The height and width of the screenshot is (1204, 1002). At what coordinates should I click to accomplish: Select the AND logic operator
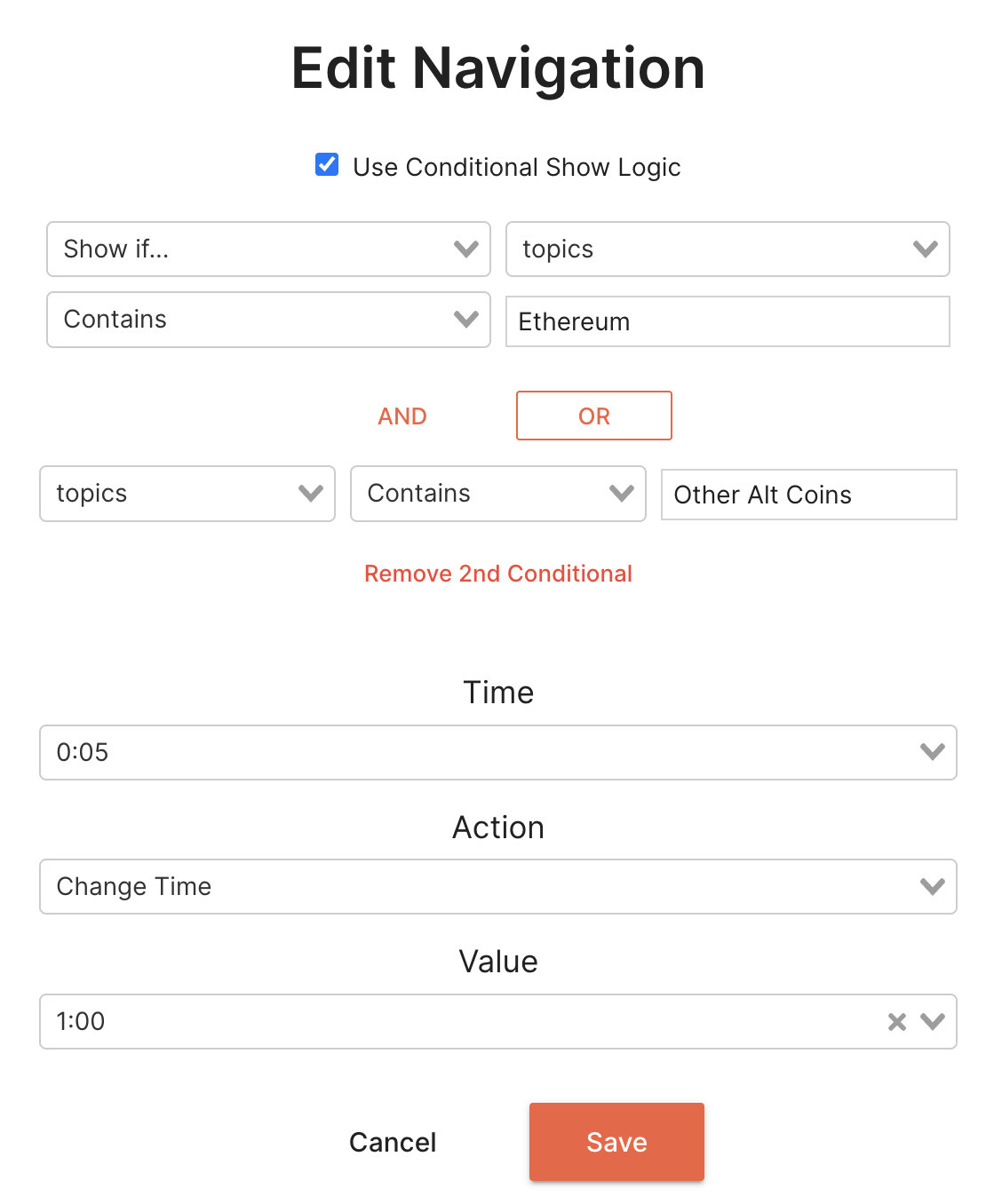click(402, 416)
